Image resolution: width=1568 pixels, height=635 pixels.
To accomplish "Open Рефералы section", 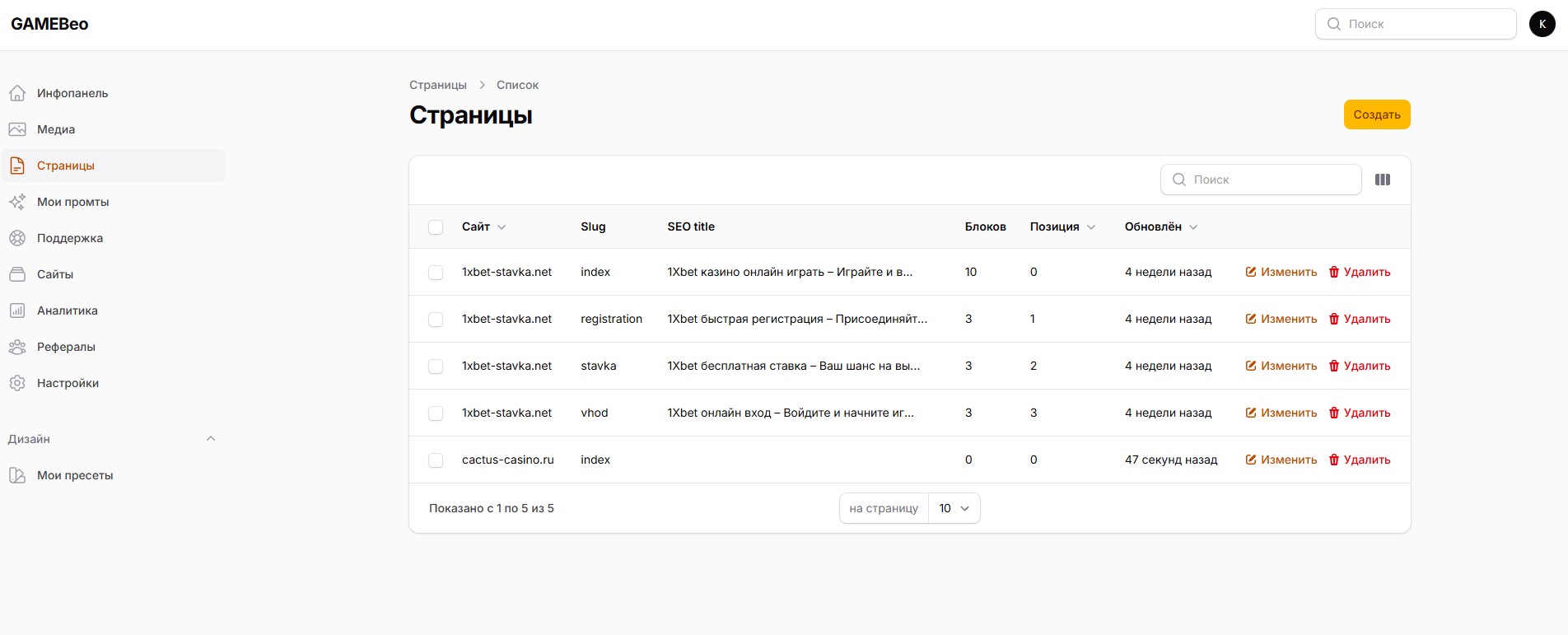I will (114, 347).
